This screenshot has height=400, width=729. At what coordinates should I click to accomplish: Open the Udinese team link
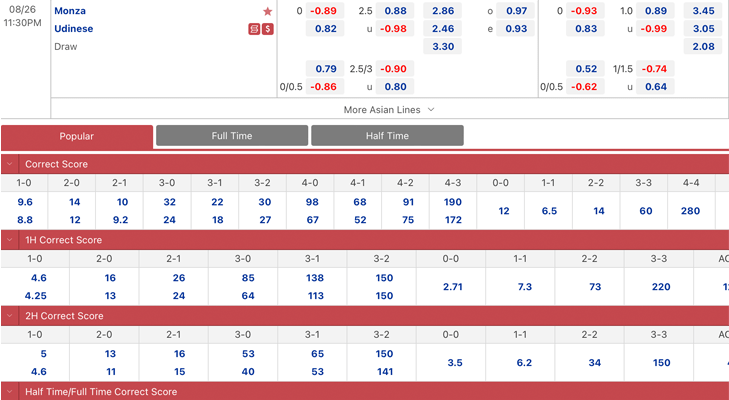(x=73, y=29)
